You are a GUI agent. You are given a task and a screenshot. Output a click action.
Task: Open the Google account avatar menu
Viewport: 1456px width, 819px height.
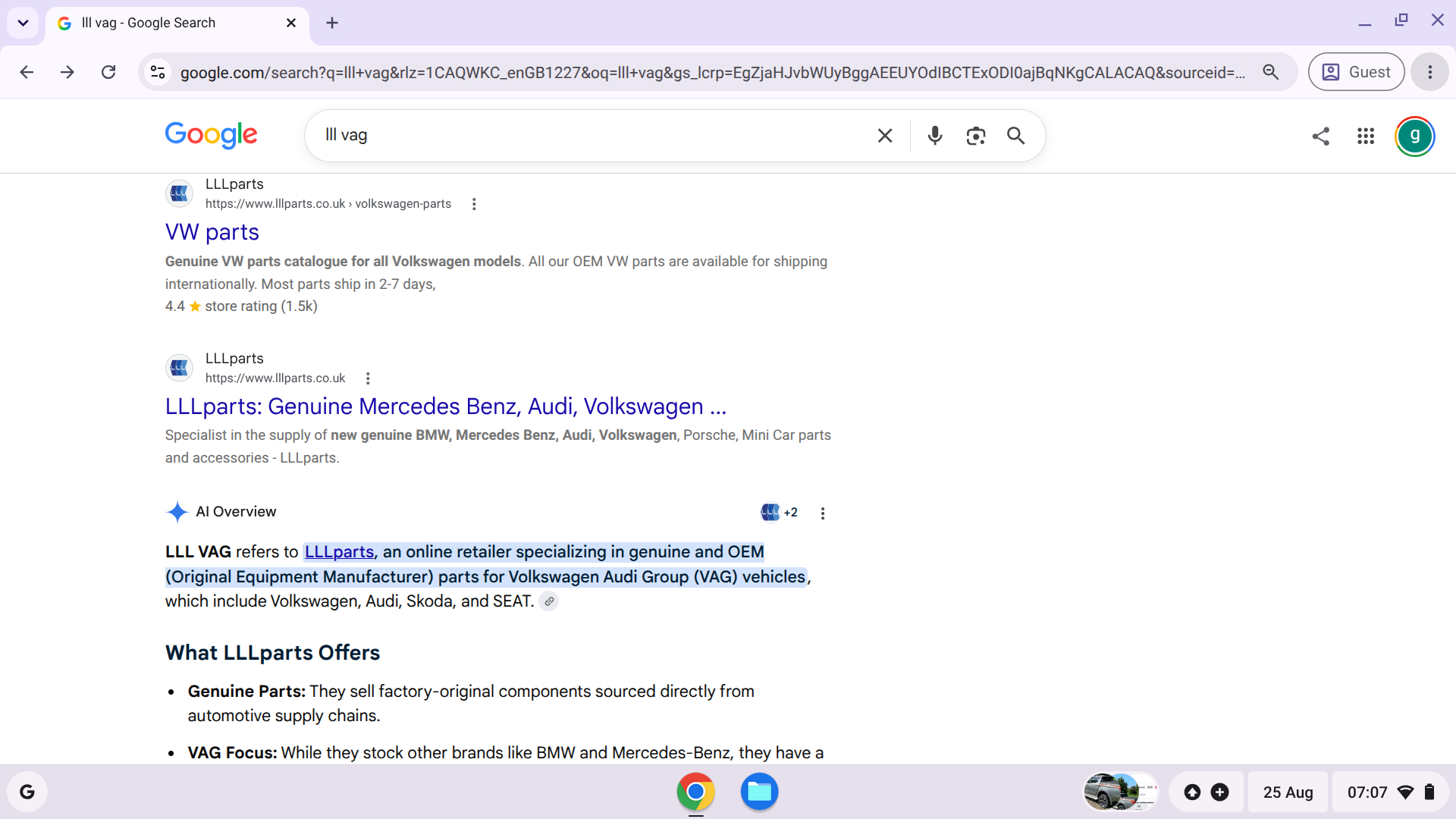[1415, 136]
